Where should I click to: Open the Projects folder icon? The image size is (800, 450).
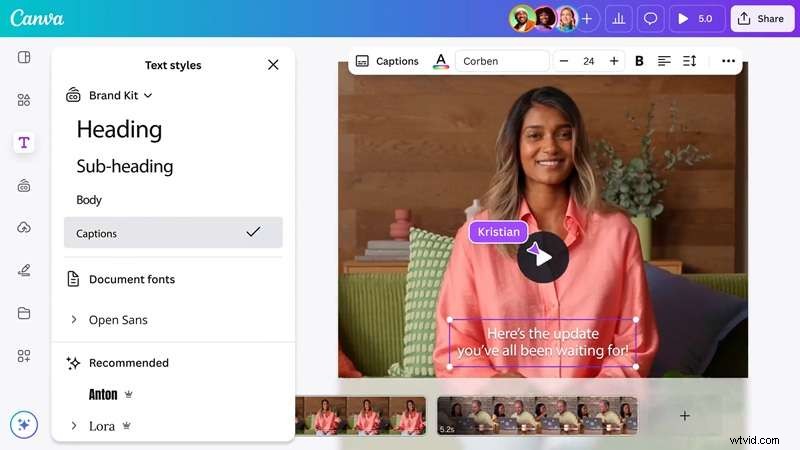tap(24, 313)
